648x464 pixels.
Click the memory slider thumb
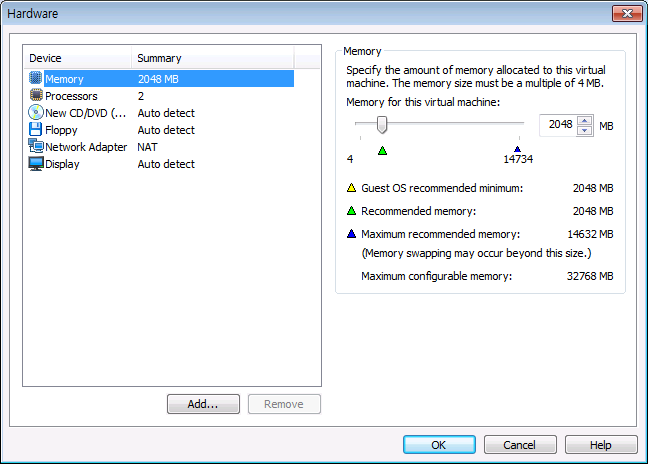click(382, 124)
